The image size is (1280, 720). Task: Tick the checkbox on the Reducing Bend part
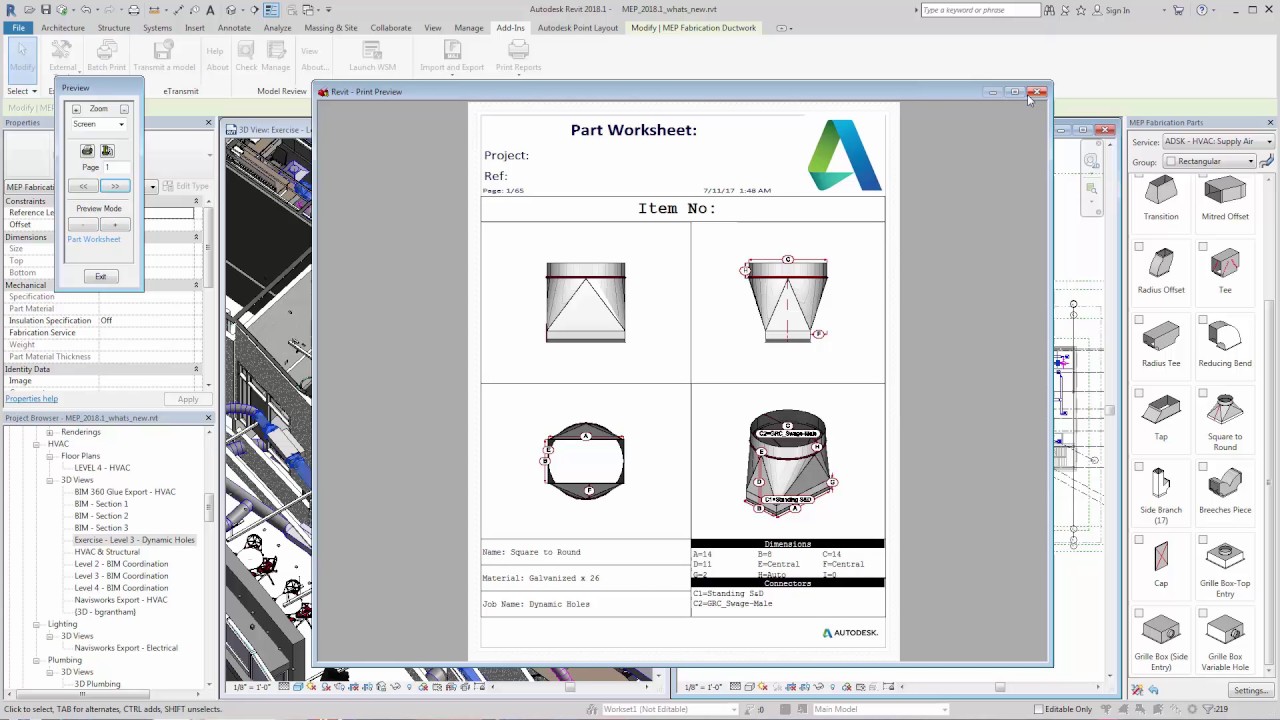point(1203,320)
